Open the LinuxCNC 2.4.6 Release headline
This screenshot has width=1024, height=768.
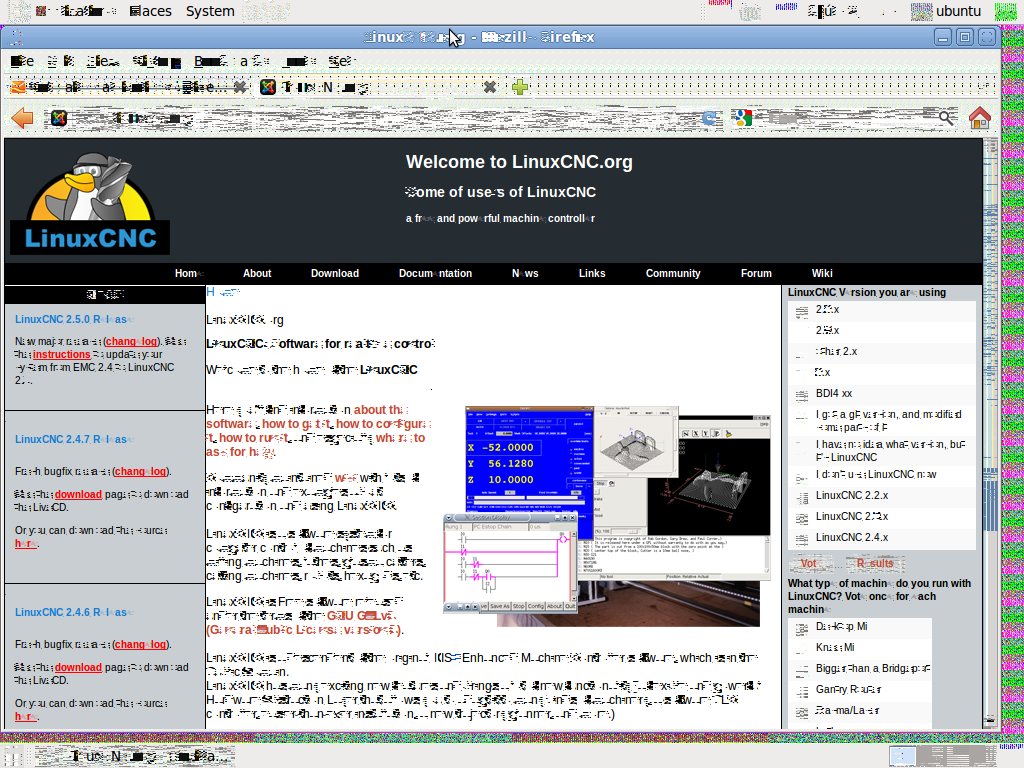(x=74, y=613)
